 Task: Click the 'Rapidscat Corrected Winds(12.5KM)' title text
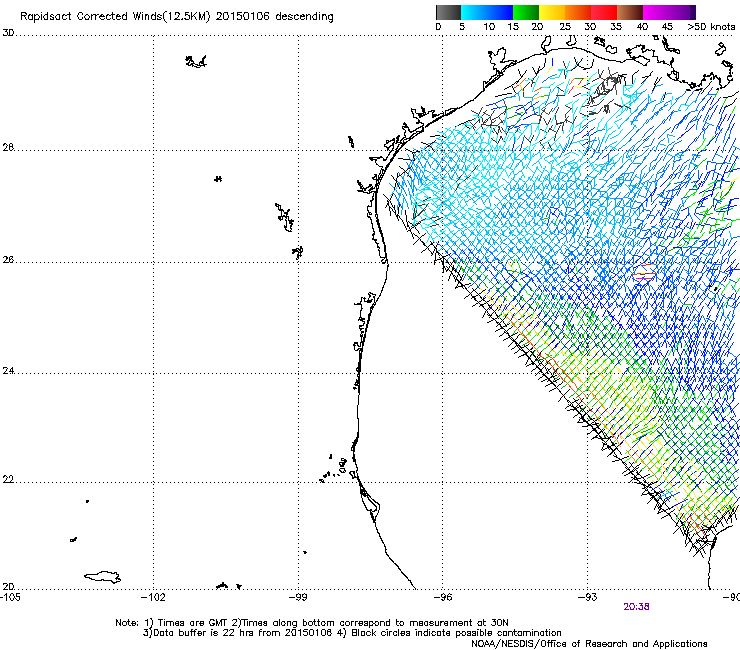(115, 17)
